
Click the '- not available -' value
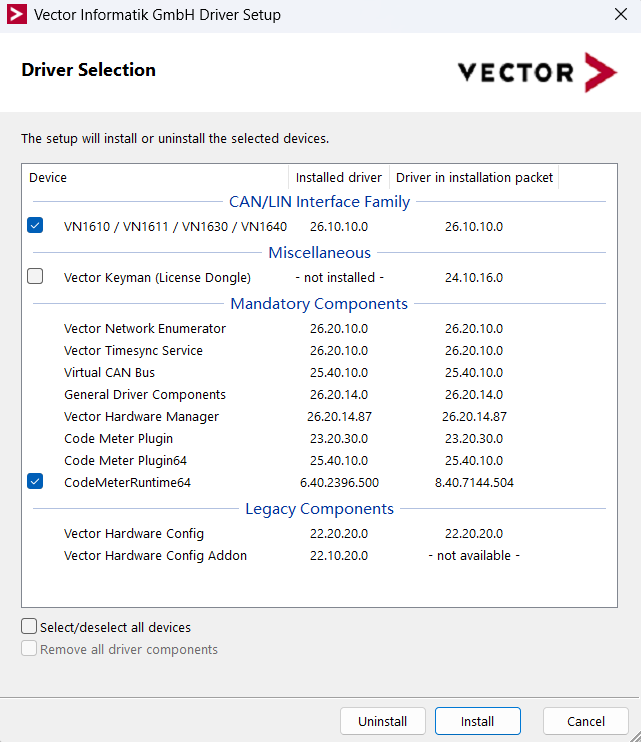pyautogui.click(x=474, y=556)
